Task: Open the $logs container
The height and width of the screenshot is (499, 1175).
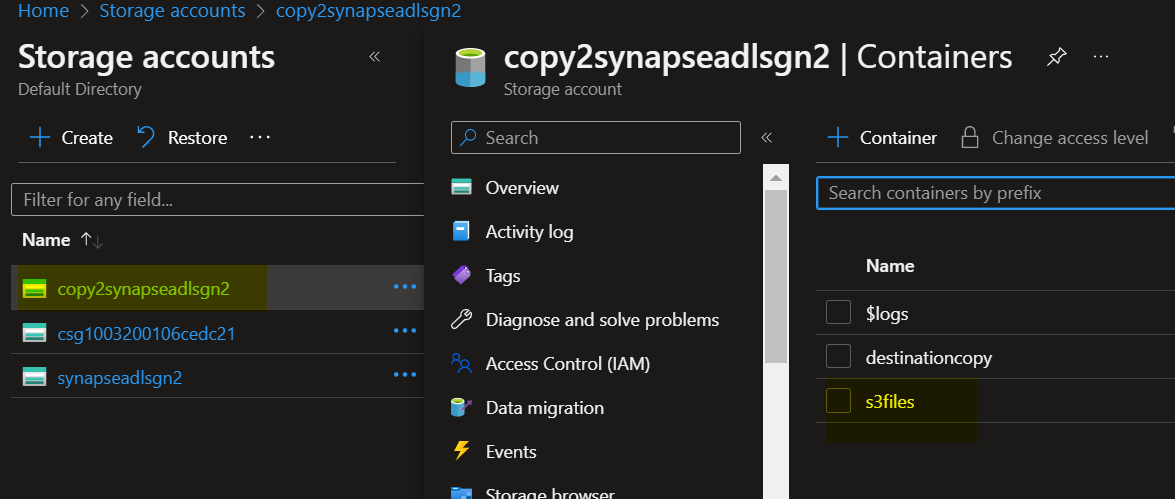Action: coord(887,314)
